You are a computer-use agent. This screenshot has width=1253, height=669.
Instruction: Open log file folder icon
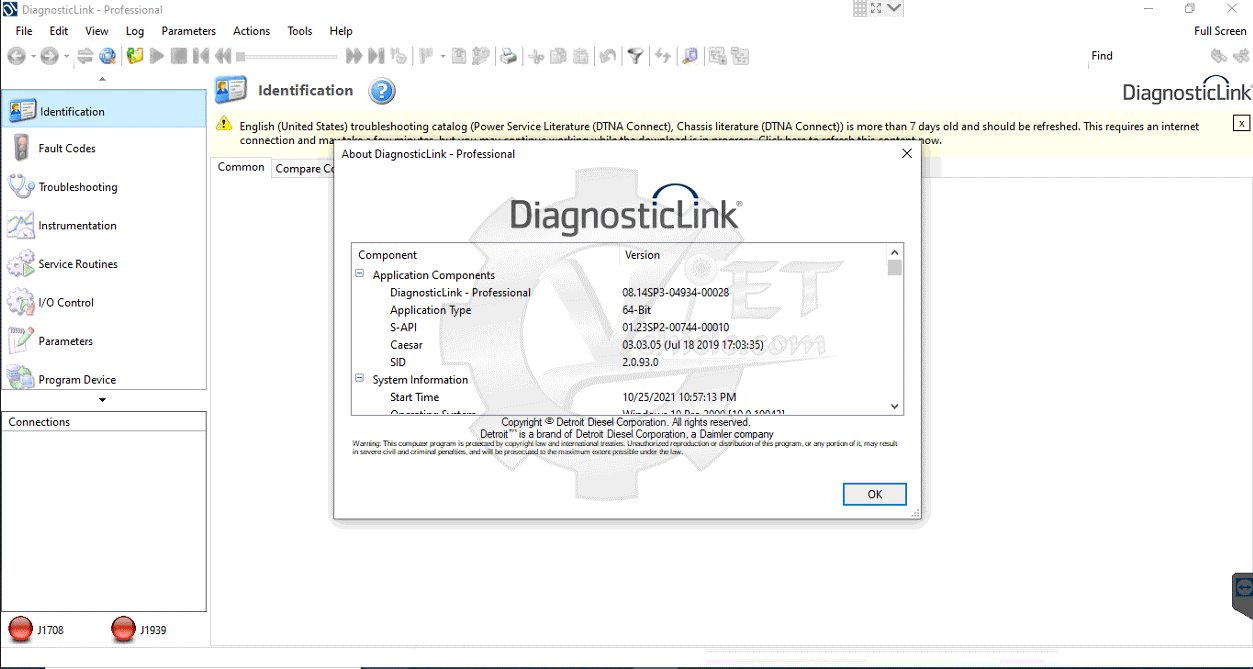click(x=135, y=56)
